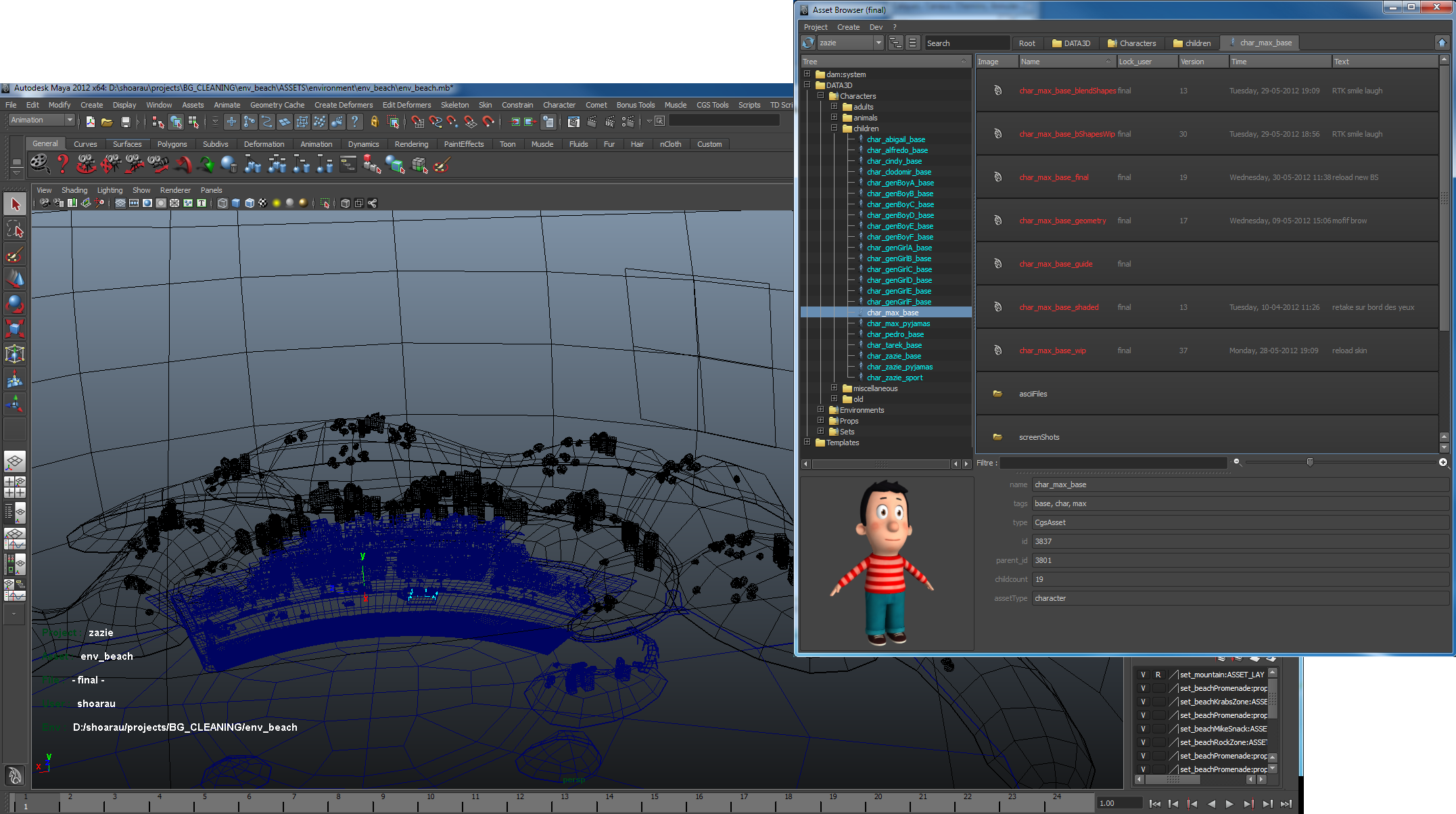Select the Lasso tool in toolbox

pyautogui.click(x=15, y=229)
